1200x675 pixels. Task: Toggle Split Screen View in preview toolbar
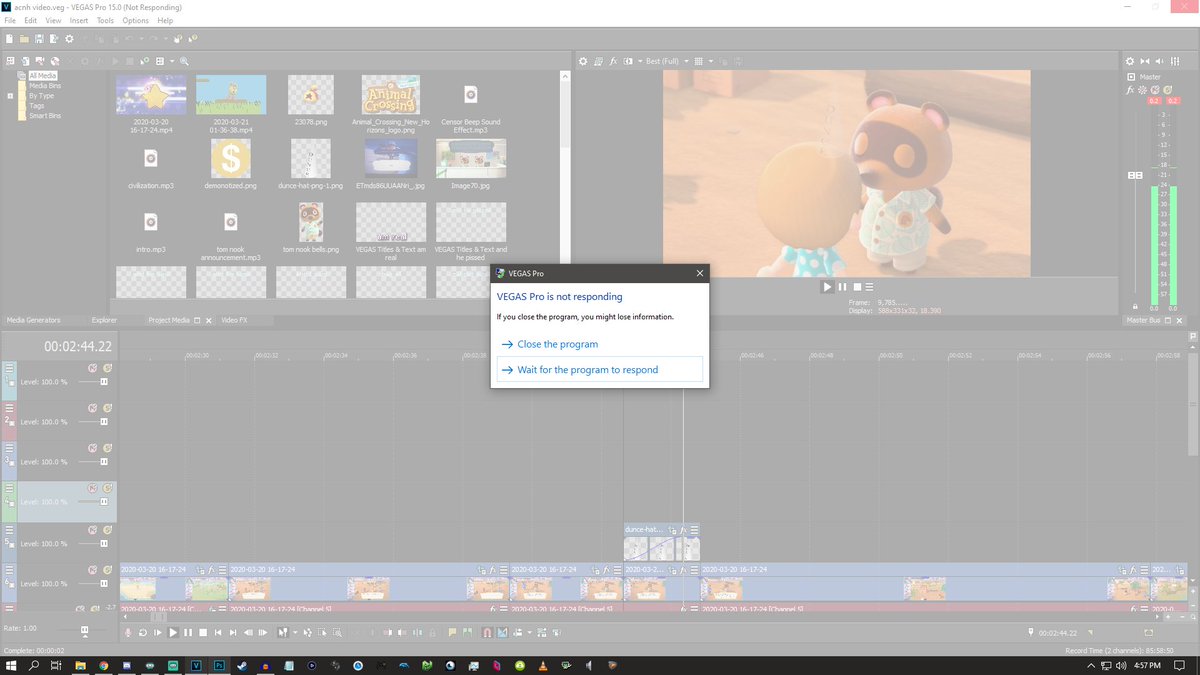(x=627, y=61)
